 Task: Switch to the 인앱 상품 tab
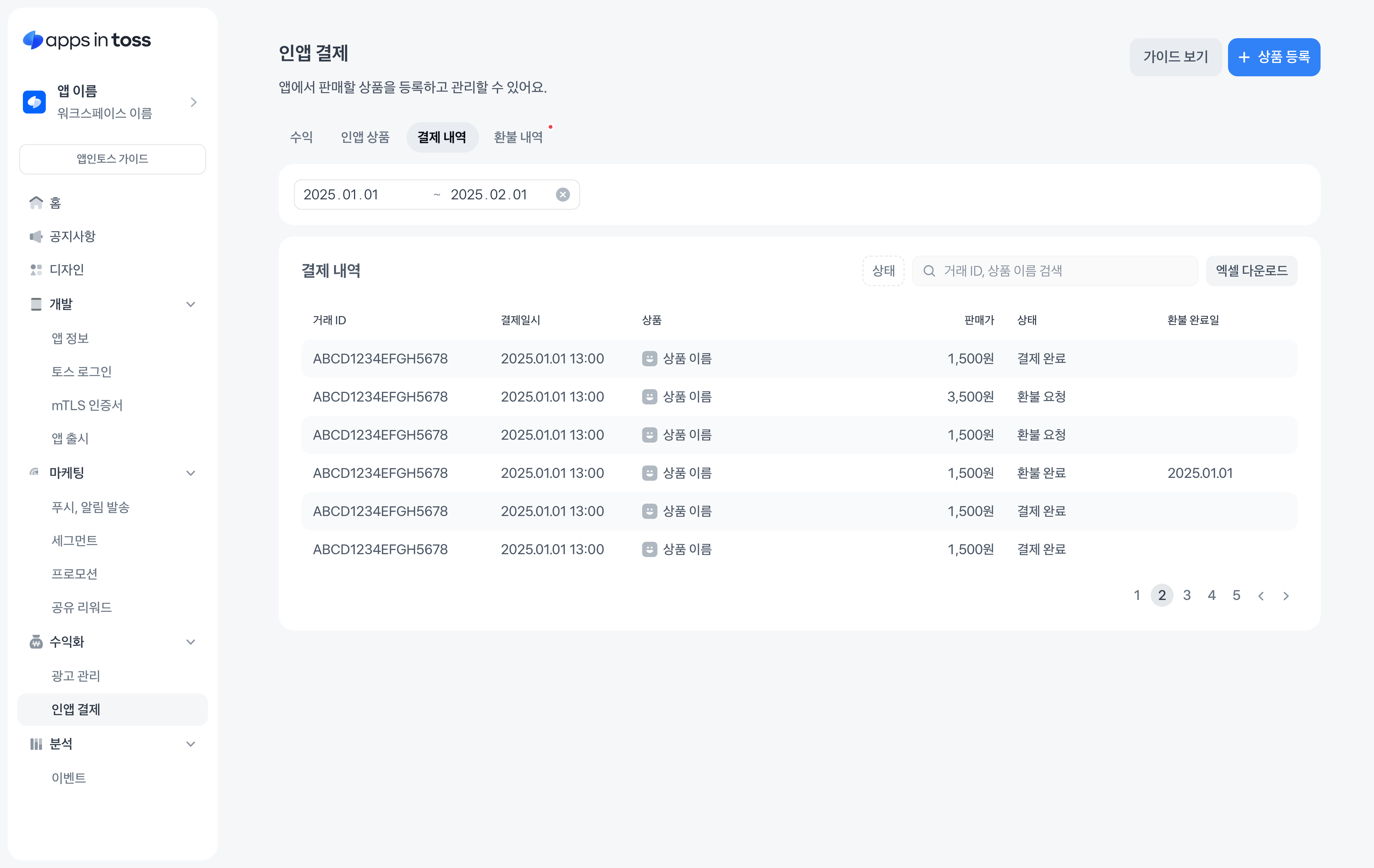[365, 137]
